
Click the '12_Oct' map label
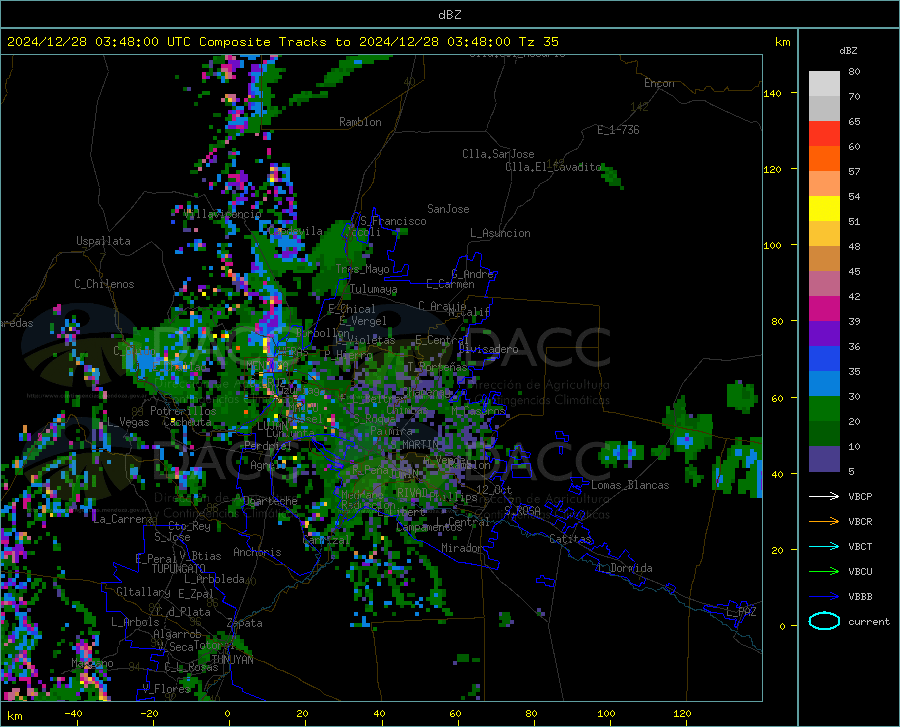click(494, 489)
